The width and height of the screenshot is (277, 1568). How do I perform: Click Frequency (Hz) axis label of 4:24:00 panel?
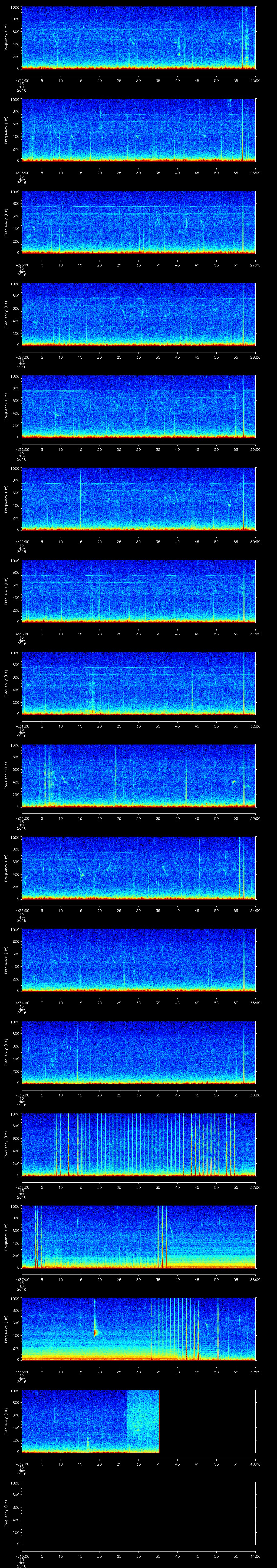click(x=6, y=38)
